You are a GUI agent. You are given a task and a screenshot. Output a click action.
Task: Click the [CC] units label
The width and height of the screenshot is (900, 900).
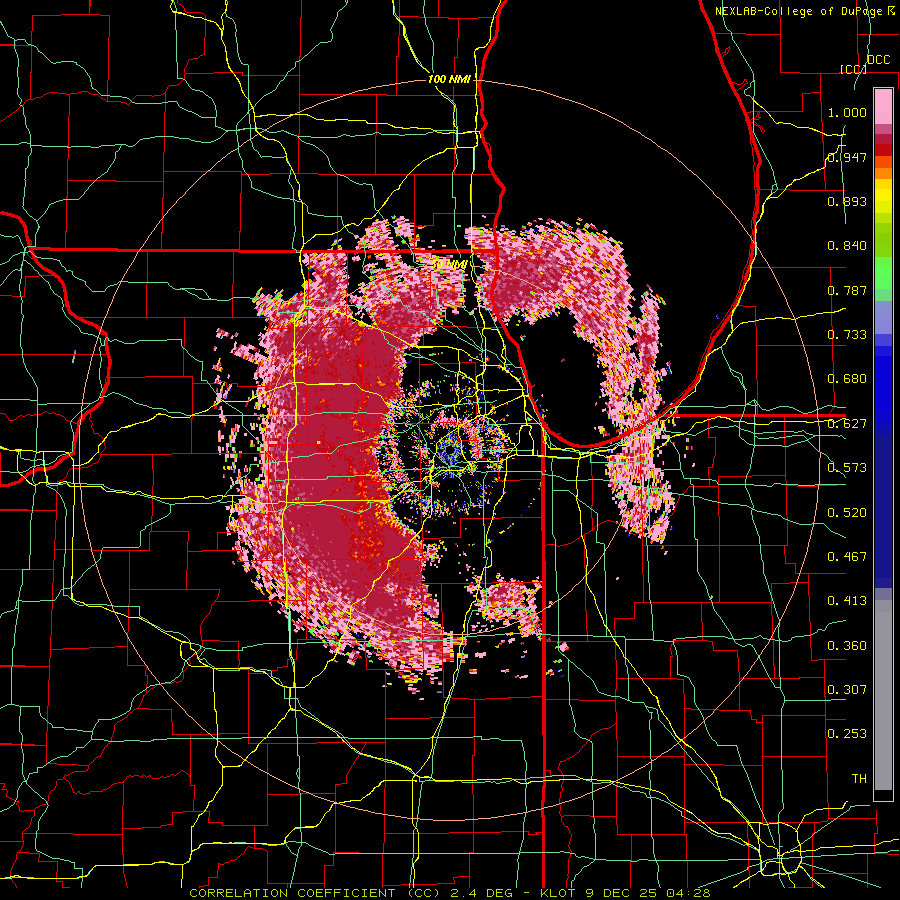pos(853,69)
